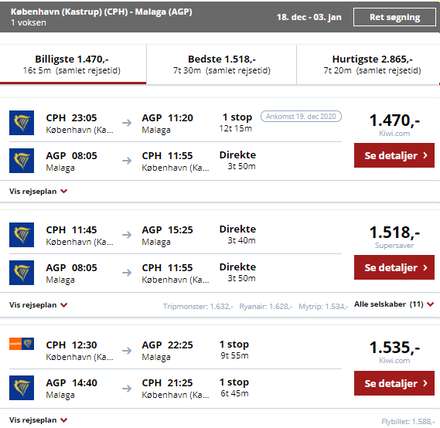This screenshot has height=428, width=440.
Task: Open Alle selskaber (11) dropdown
Action: click(x=394, y=304)
